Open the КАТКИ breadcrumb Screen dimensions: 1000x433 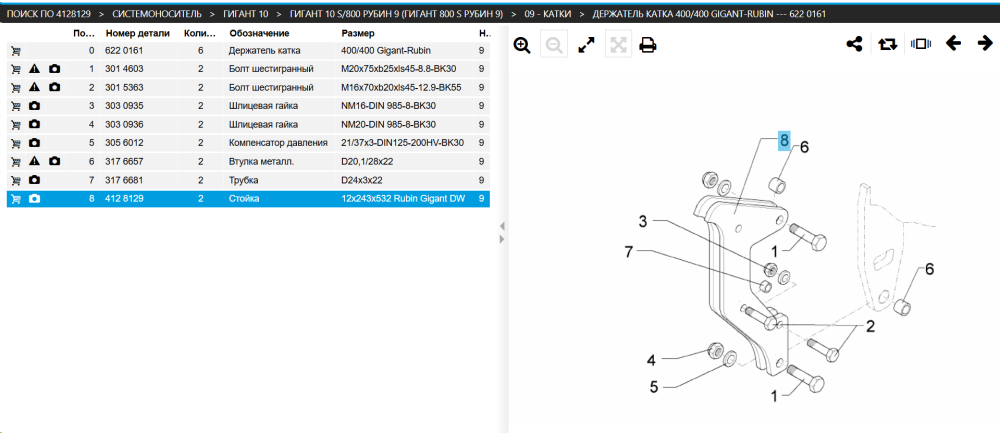pos(548,13)
